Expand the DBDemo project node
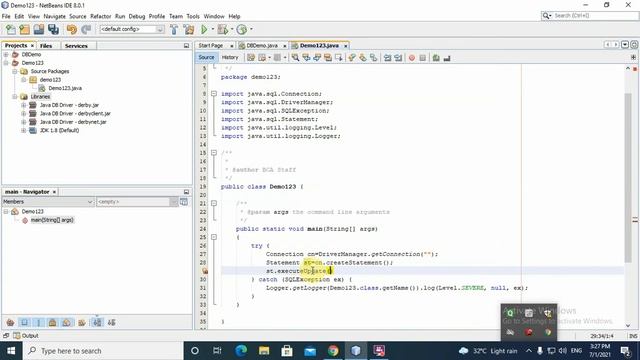Image resolution: width=640 pixels, height=360 pixels. point(6,54)
